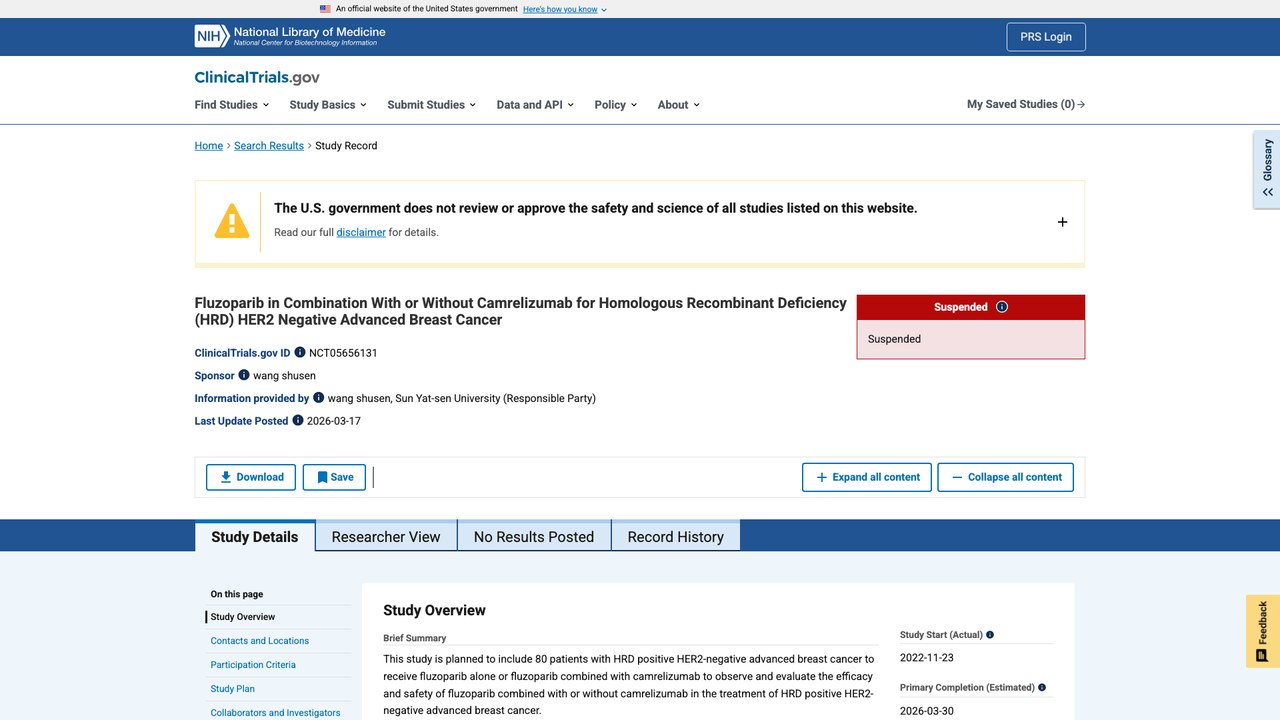This screenshot has width=1280, height=720.
Task: Open the Study Basics dropdown menu
Action: point(328,105)
